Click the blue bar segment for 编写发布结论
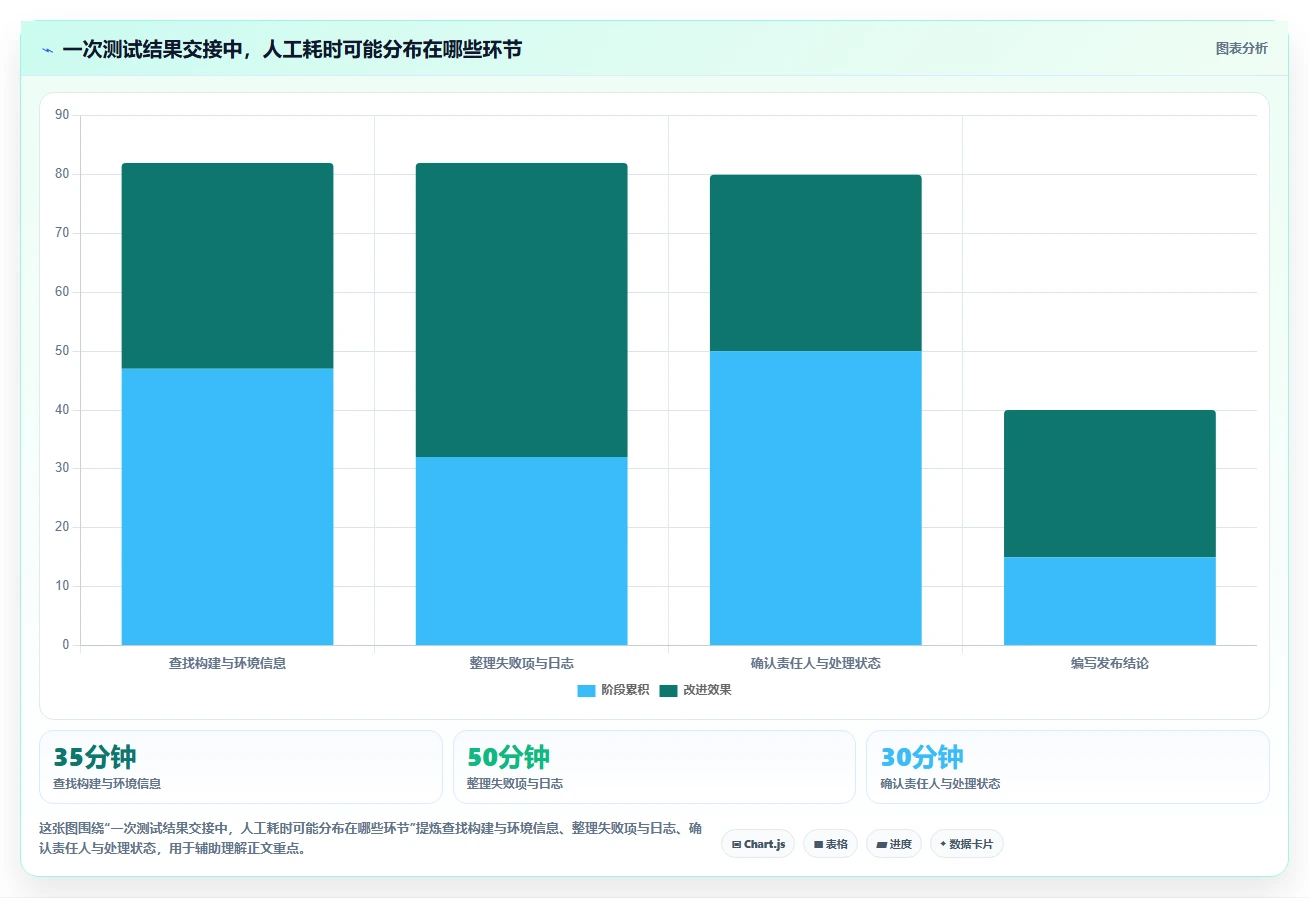 click(x=1109, y=601)
